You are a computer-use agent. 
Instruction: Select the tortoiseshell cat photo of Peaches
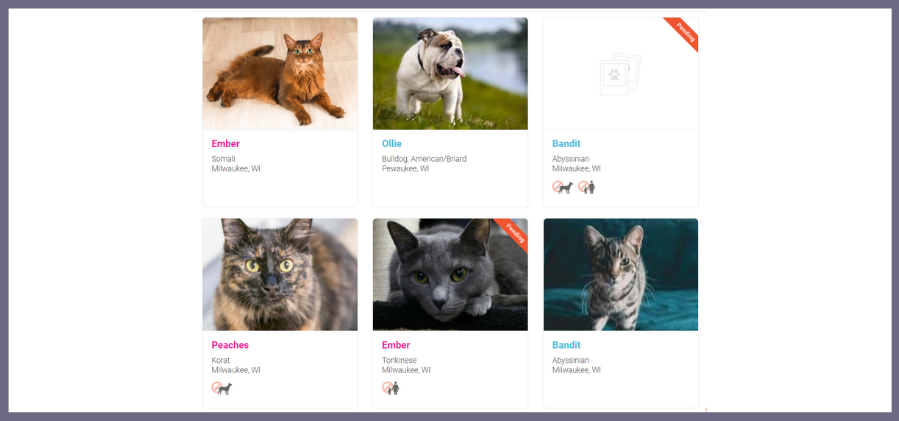[x=280, y=274]
